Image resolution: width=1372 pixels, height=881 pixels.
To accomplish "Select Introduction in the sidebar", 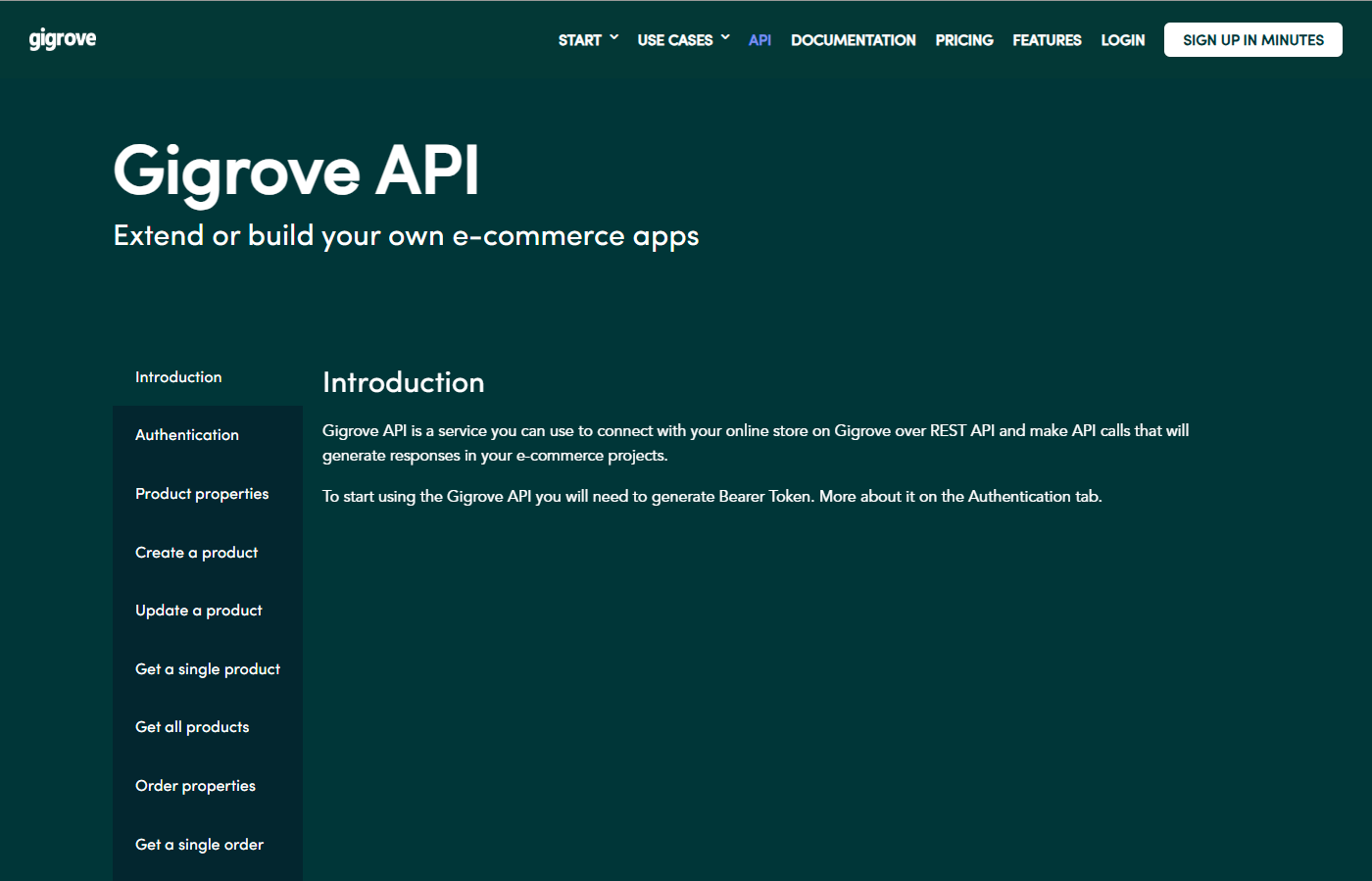I will tap(208, 377).
